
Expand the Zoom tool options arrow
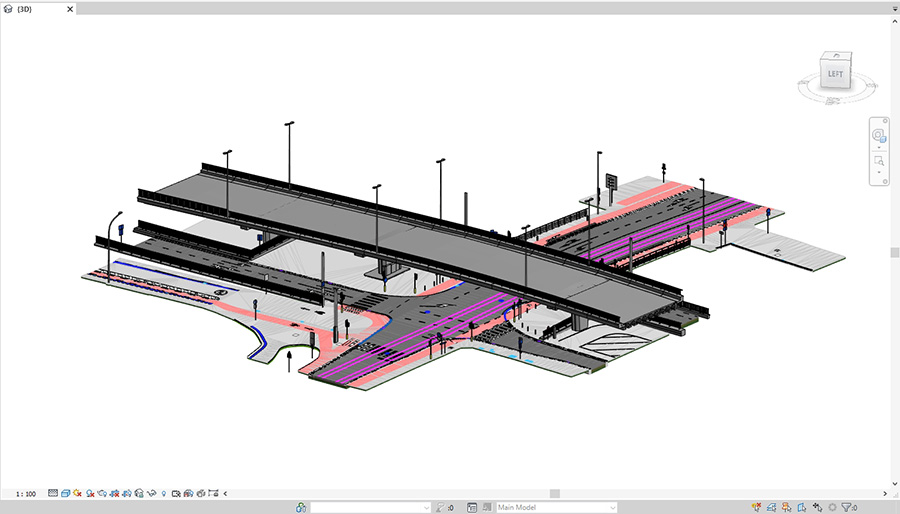point(879,173)
